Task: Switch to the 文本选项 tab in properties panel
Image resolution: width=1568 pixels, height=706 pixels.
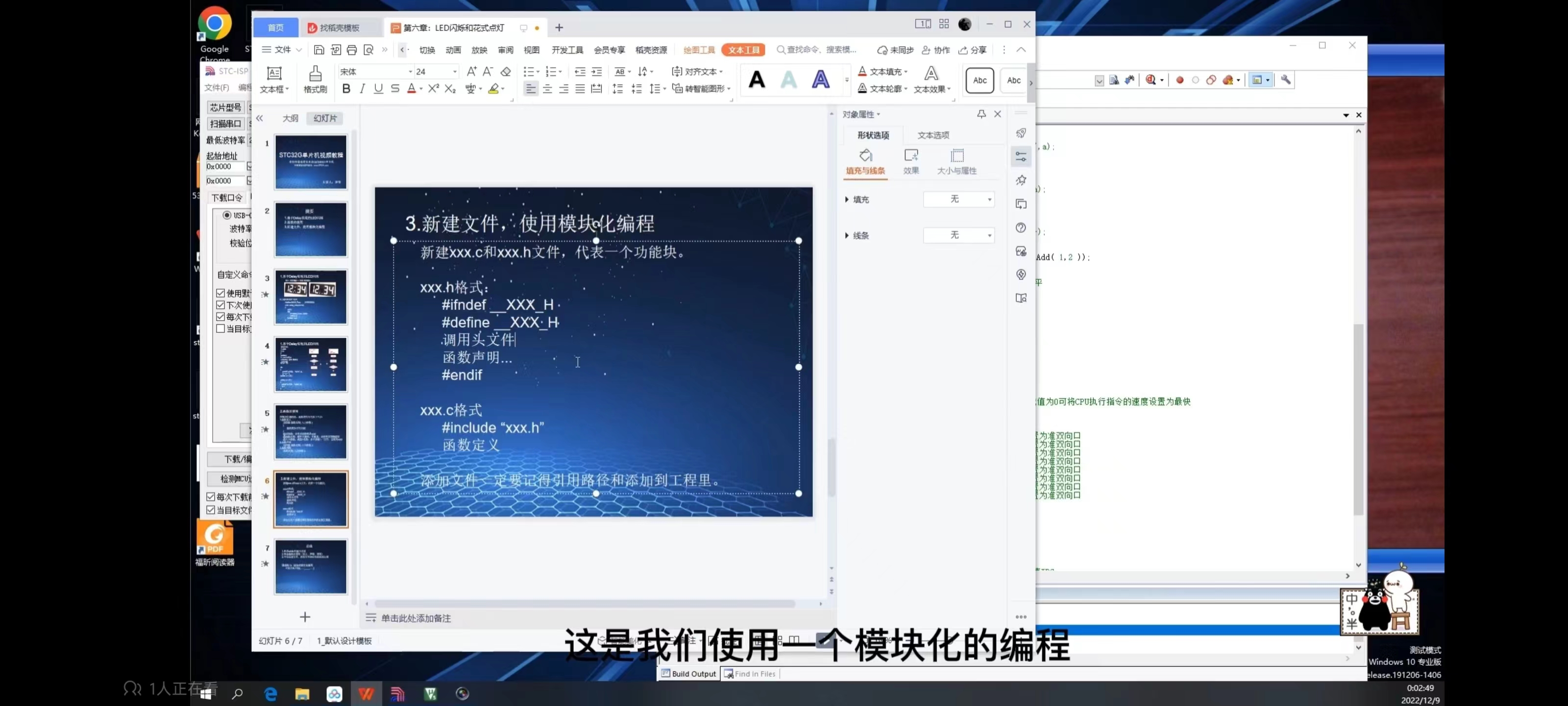Action: (x=933, y=135)
